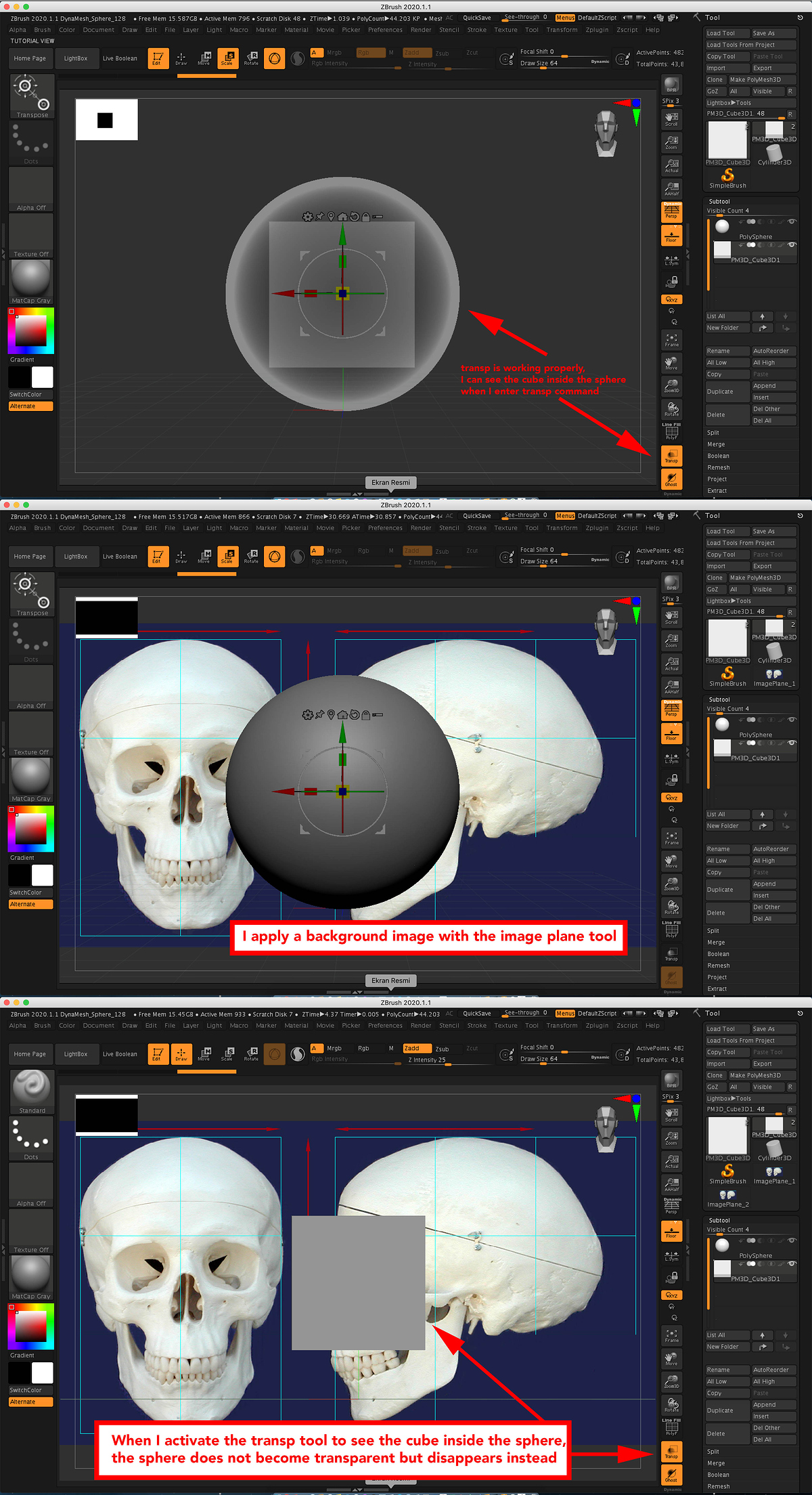
Task: Expand Remesh section in top screenshot
Action: pyautogui.click(x=719, y=467)
